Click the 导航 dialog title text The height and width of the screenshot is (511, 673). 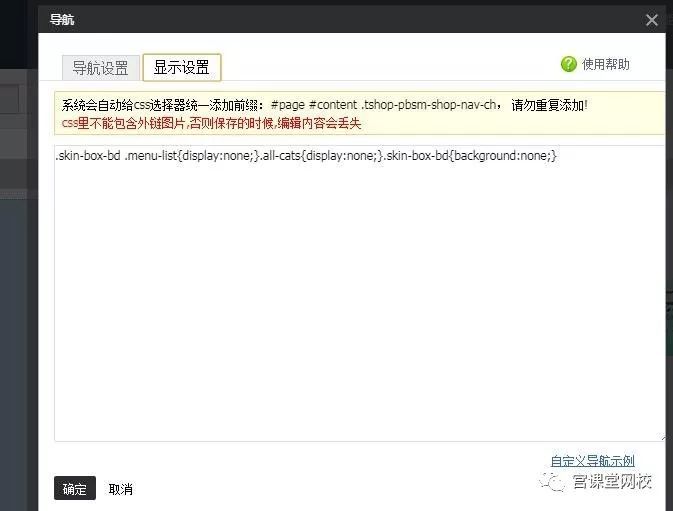(62, 20)
